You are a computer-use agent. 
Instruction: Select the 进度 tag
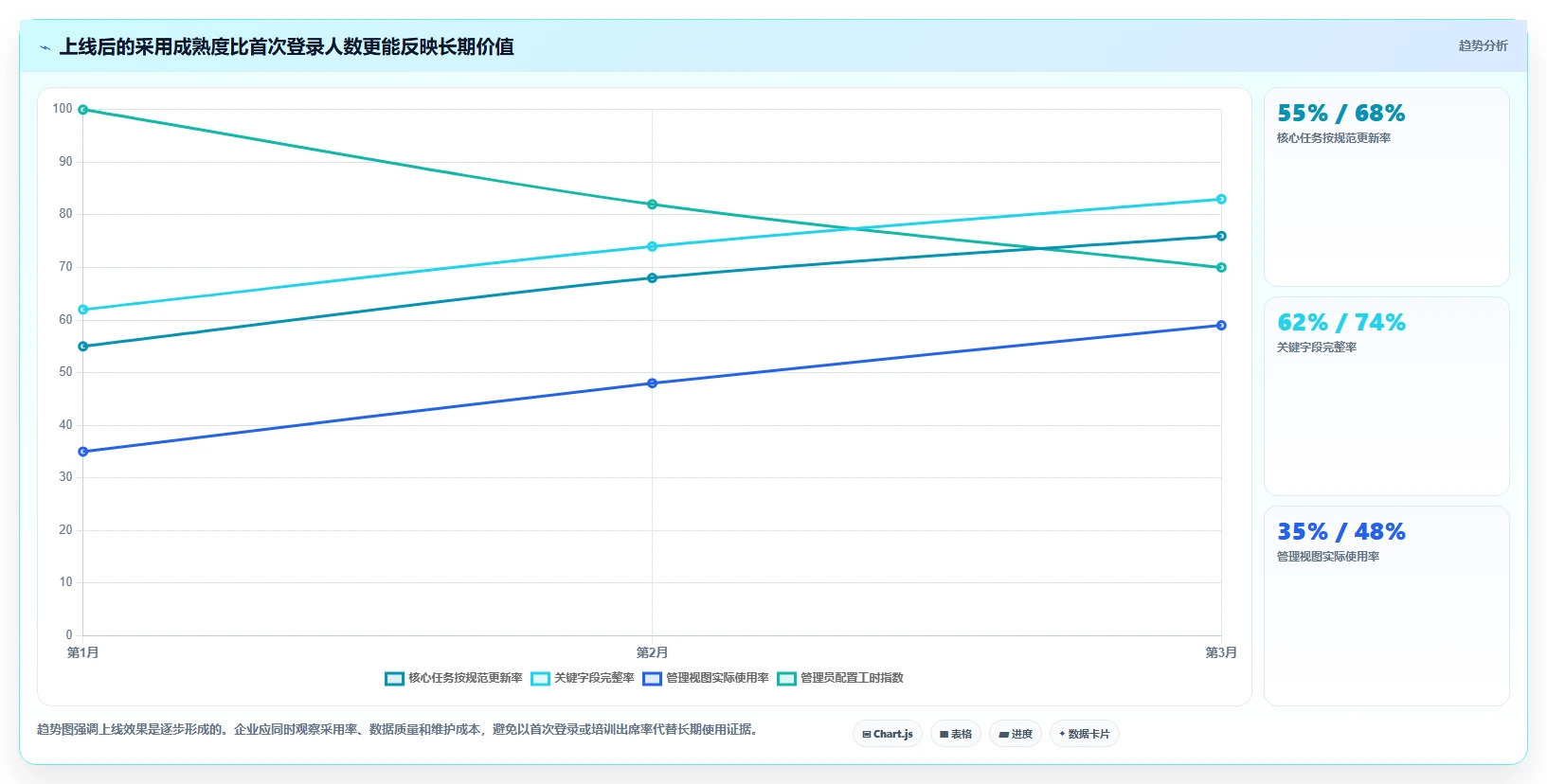[x=1016, y=734]
